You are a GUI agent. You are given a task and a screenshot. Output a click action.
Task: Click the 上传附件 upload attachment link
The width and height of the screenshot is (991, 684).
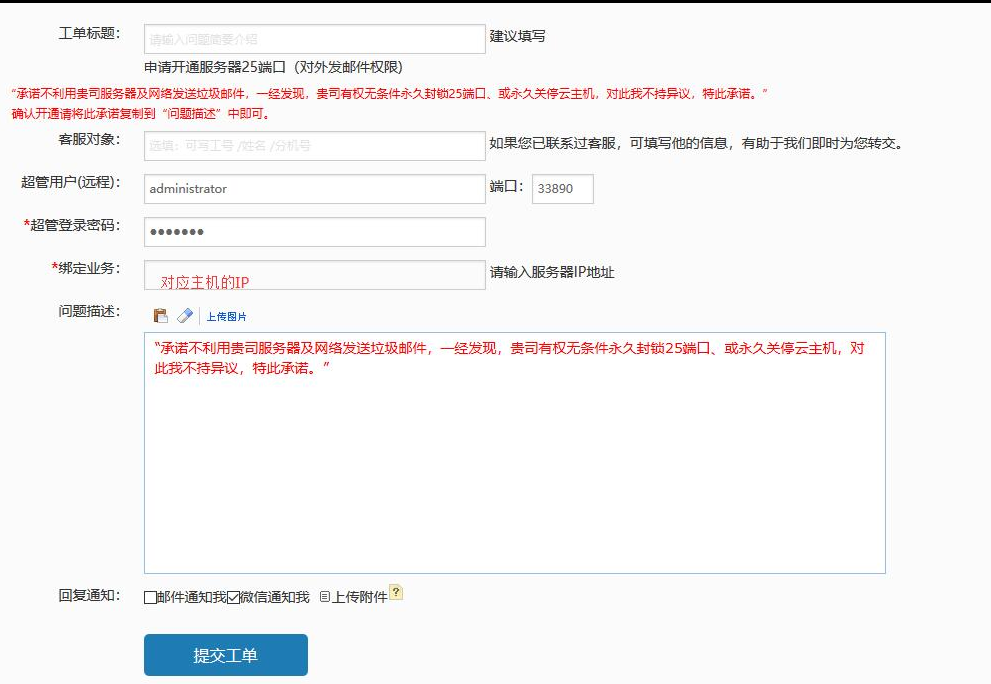click(x=360, y=594)
